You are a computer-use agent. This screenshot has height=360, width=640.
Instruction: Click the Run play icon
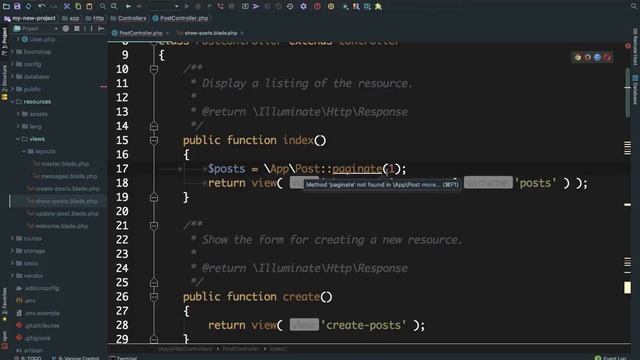coord(187,6)
